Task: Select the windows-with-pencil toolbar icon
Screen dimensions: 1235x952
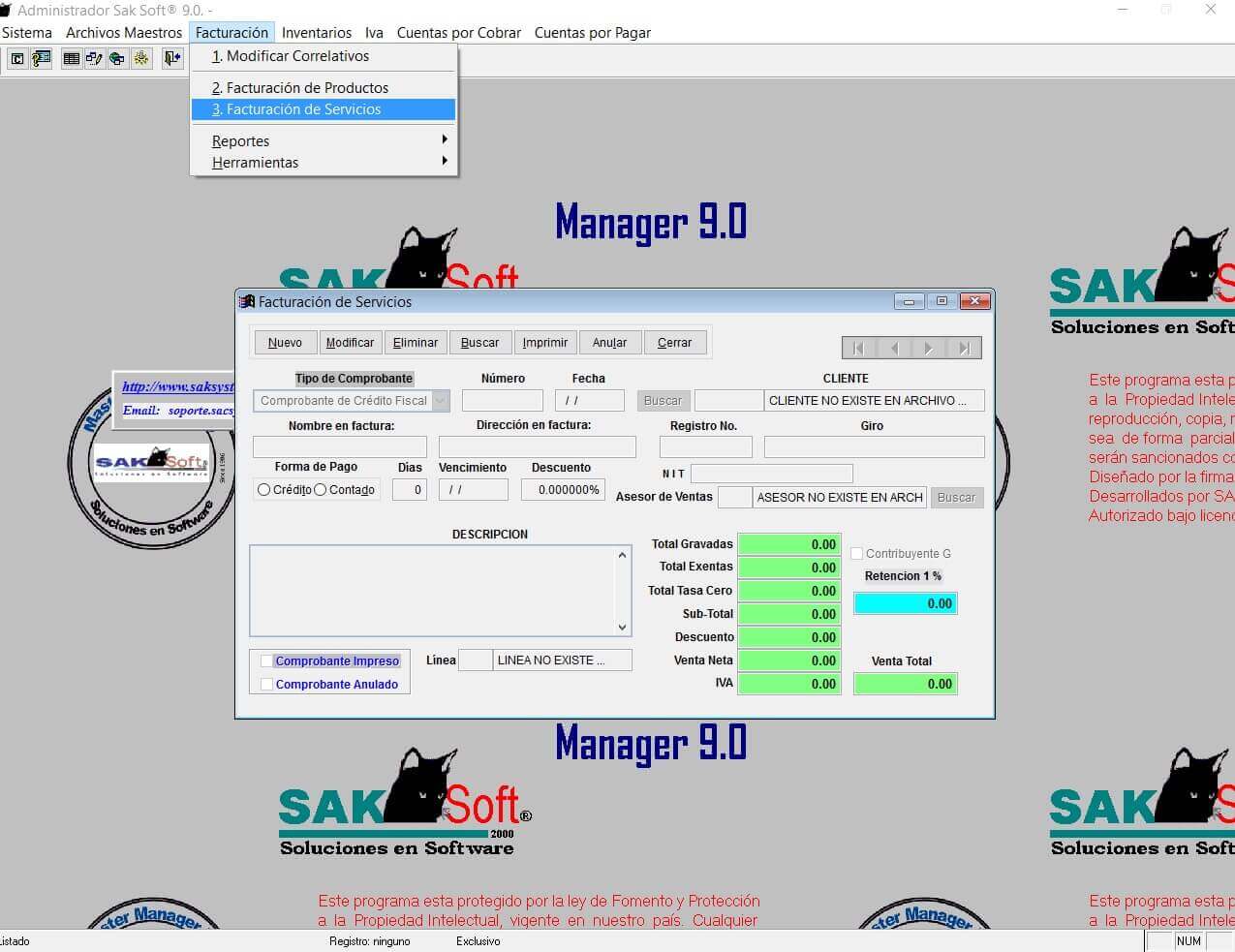Action: [94, 59]
